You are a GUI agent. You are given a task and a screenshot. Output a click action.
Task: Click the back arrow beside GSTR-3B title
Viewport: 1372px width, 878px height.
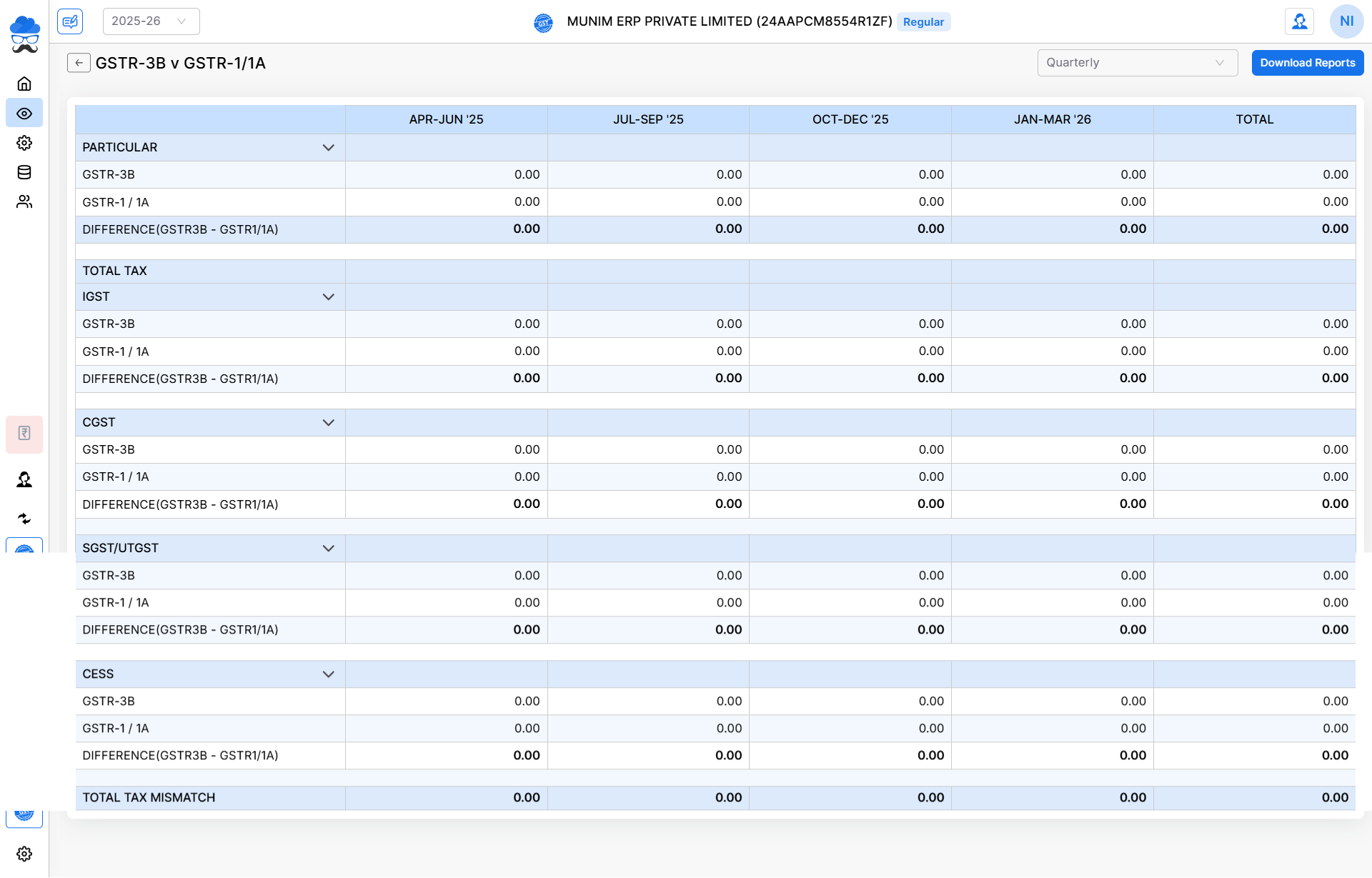pyautogui.click(x=79, y=63)
